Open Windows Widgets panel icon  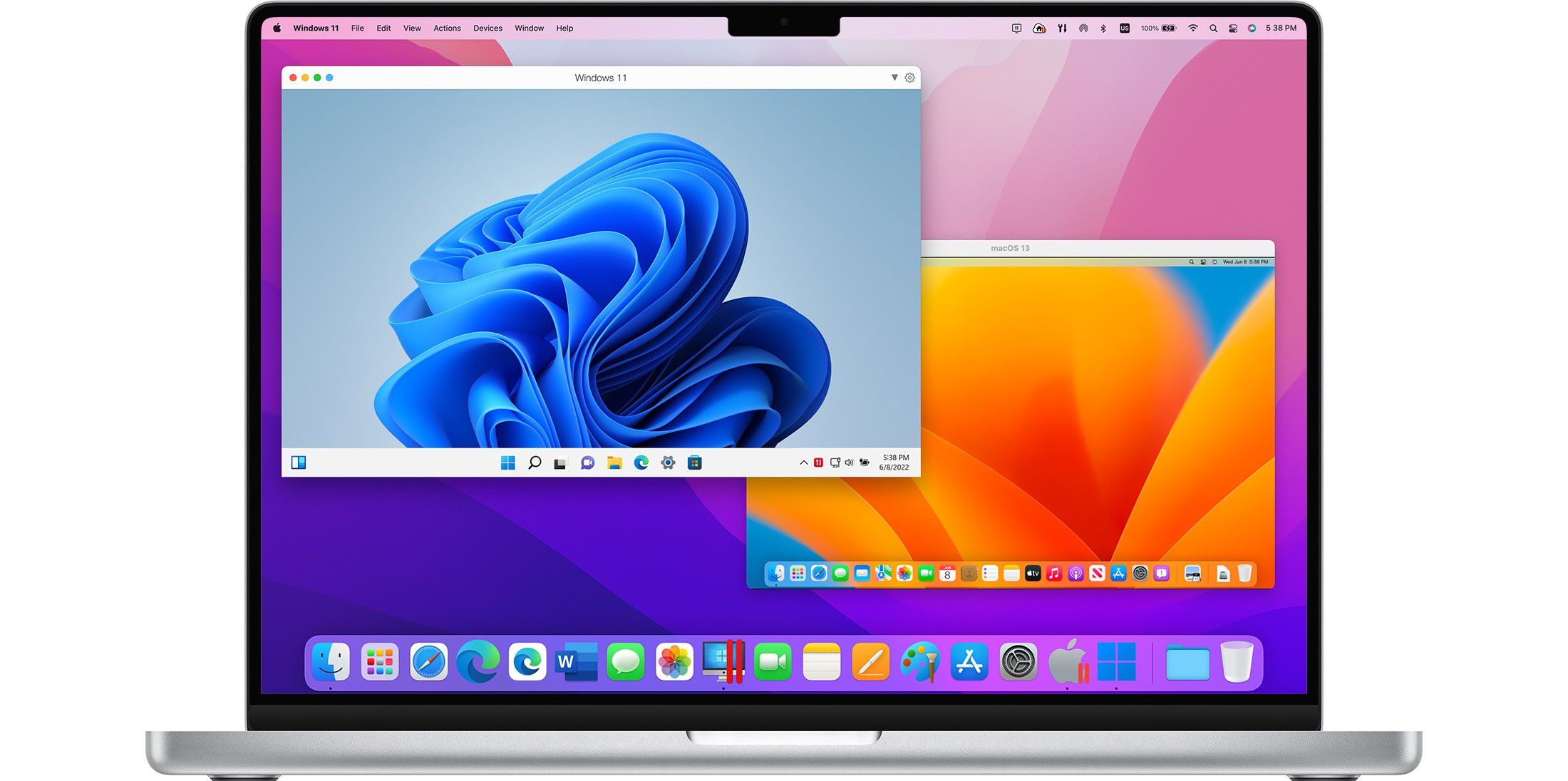coord(299,463)
